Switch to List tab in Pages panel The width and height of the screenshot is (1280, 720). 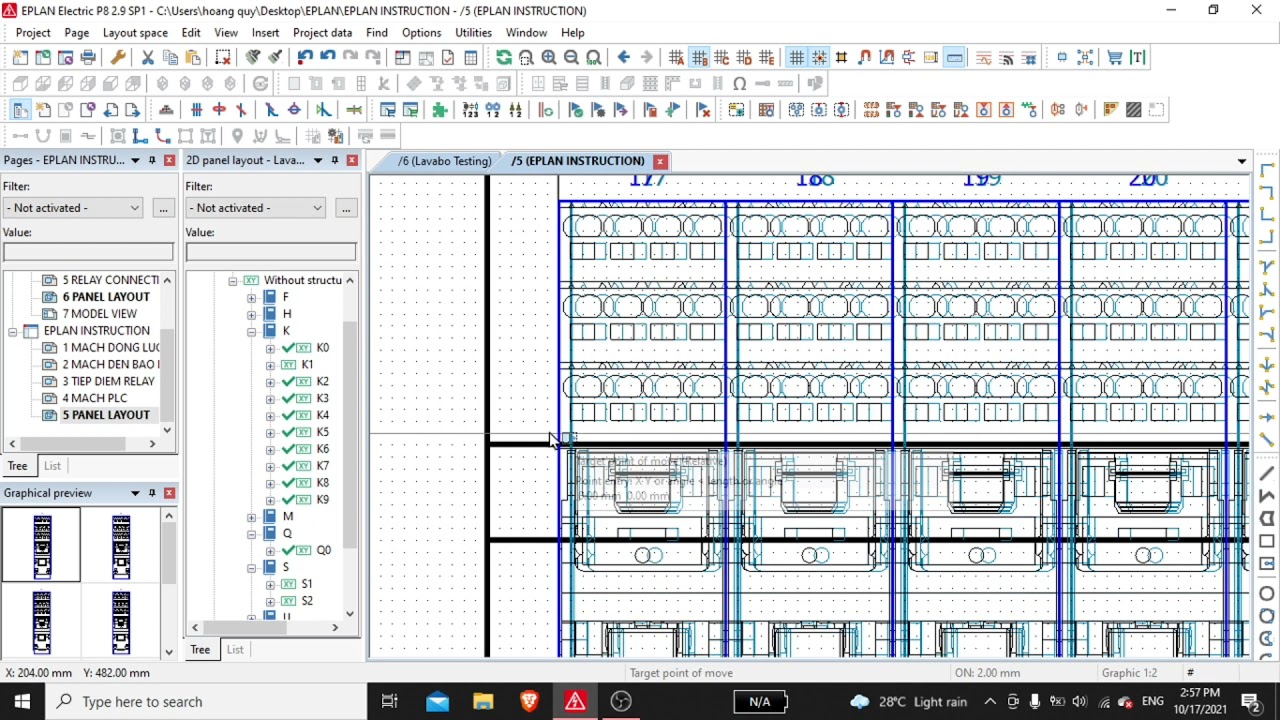[52, 466]
